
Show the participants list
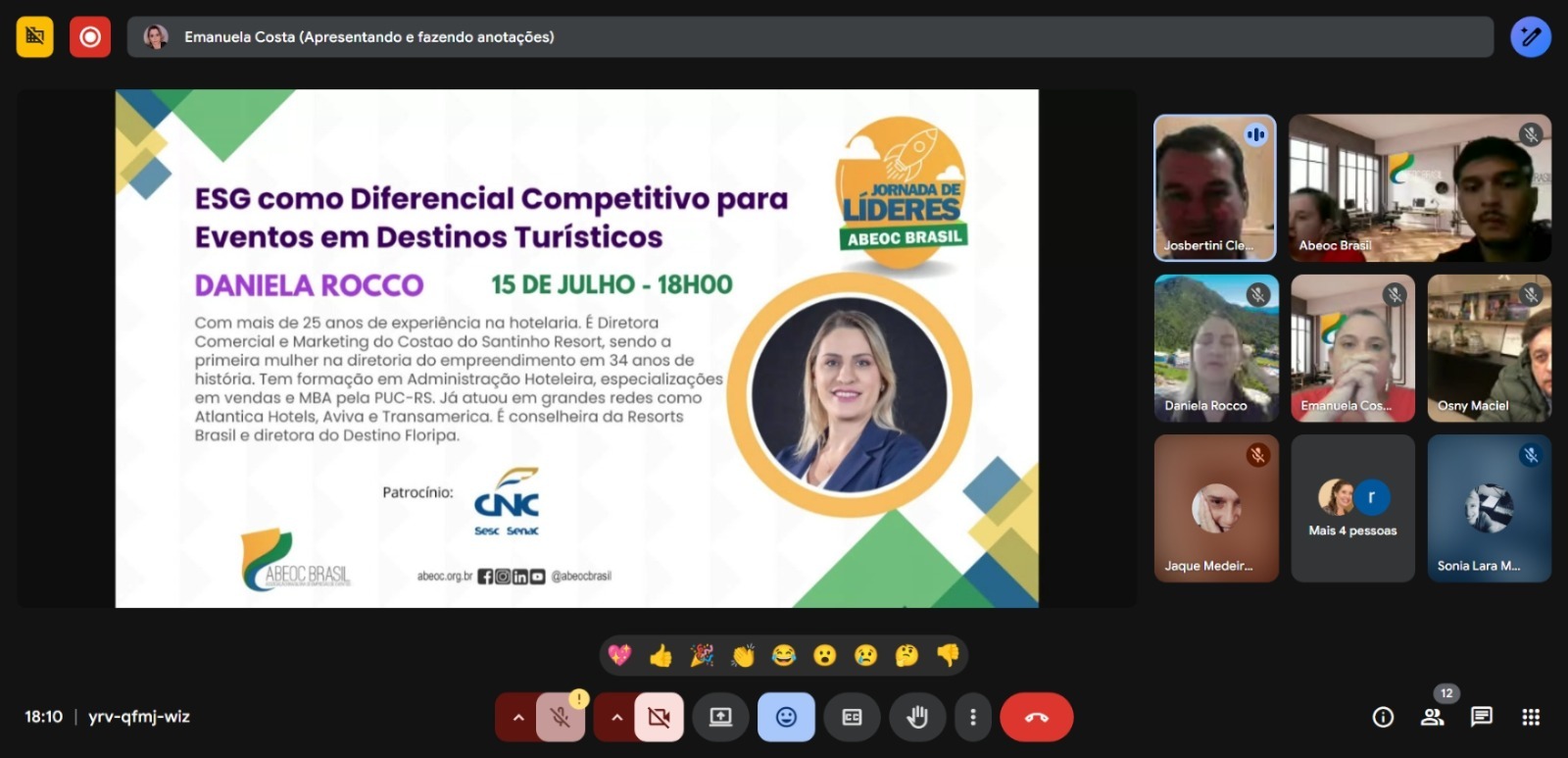point(1433,718)
